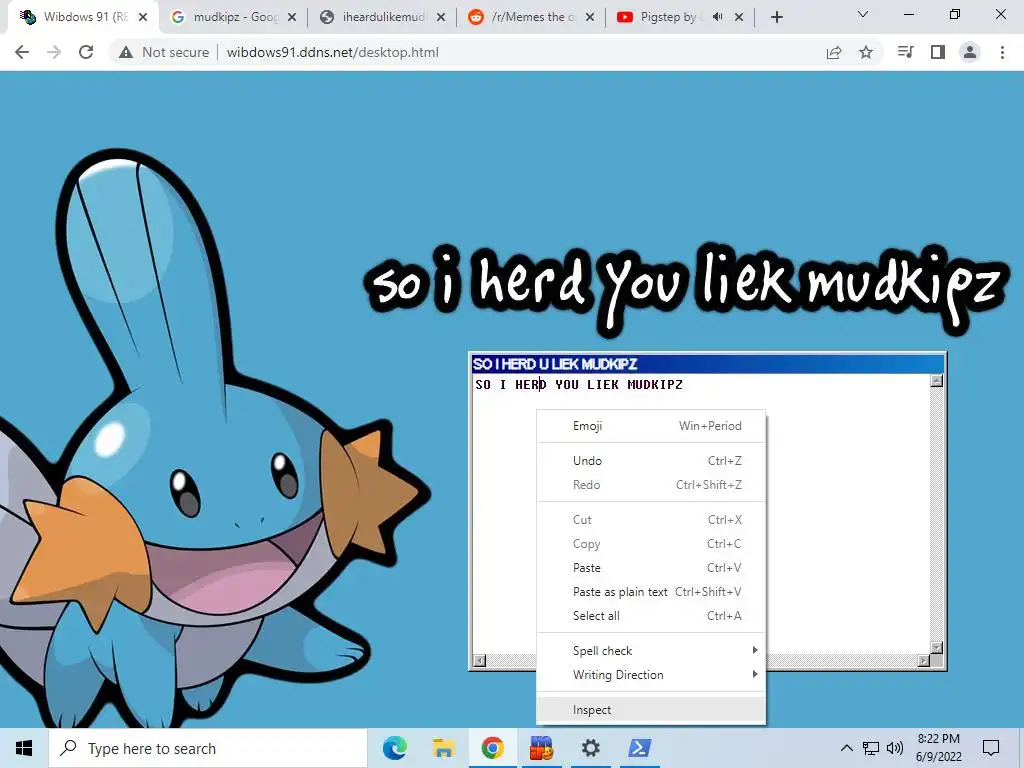The height and width of the screenshot is (768, 1024).
Task: Click the text window's scroll down arrow
Action: point(936,648)
